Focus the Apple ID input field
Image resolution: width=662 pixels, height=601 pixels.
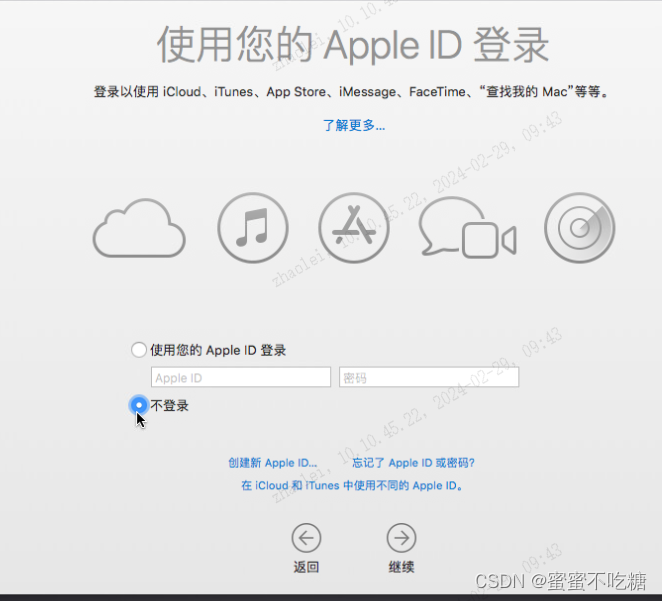241,377
